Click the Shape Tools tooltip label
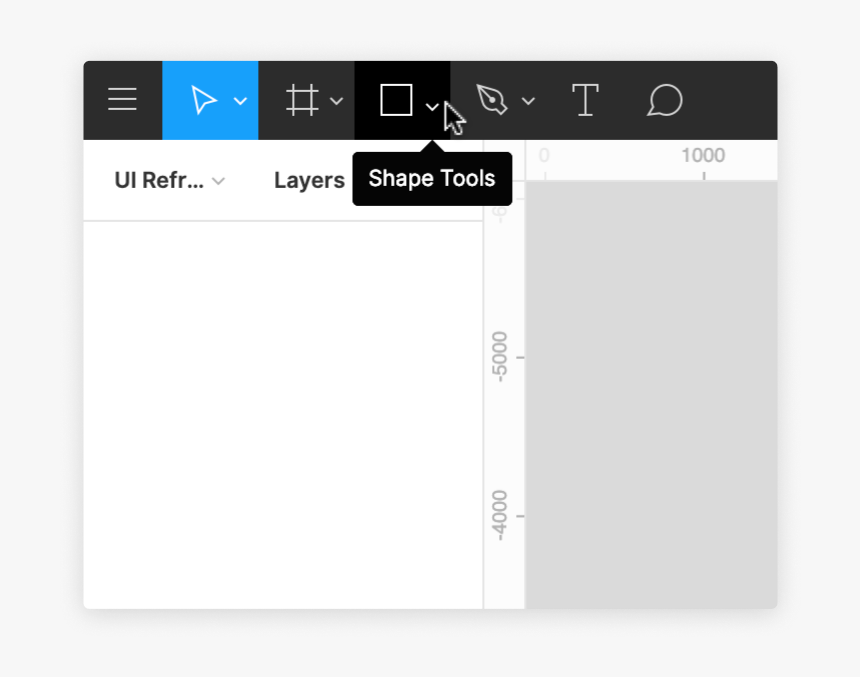Viewport: 860px width, 677px height. pos(432,178)
